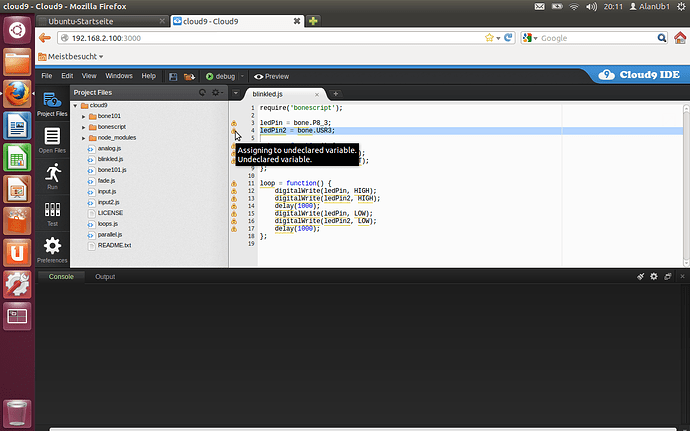The image size is (690, 431).
Task: Refresh the Project Files tree
Action: [x=202, y=92]
